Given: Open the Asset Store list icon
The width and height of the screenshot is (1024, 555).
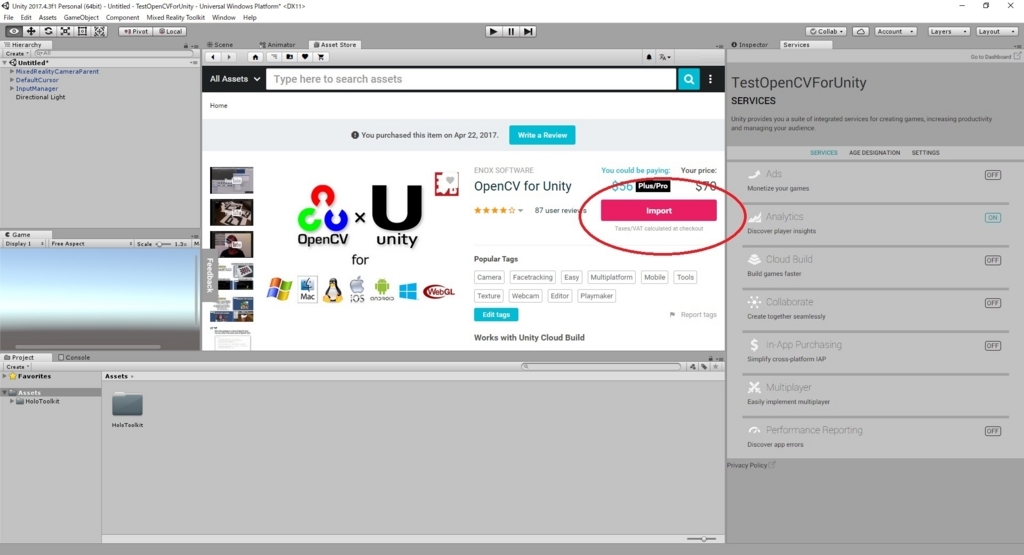Looking at the screenshot, I should 273,57.
